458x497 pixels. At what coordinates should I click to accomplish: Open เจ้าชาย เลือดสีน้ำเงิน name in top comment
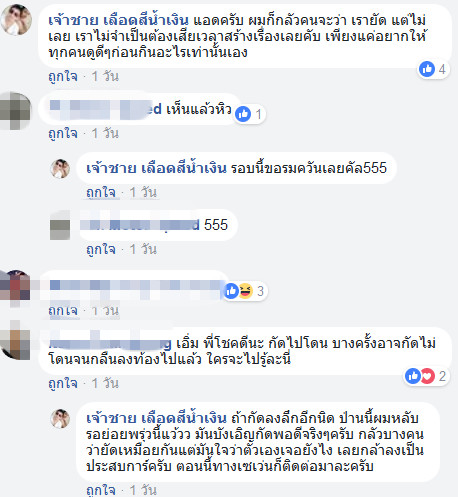pos(119,20)
